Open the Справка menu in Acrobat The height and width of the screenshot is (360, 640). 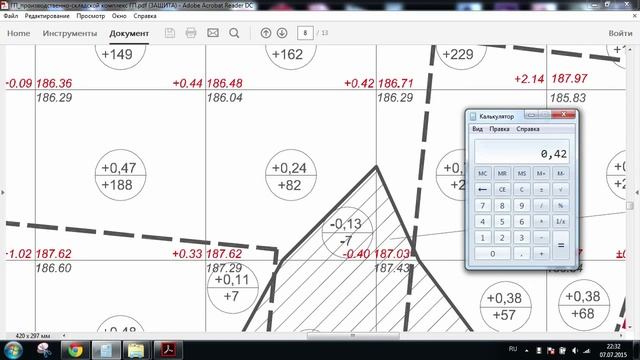pyautogui.click(x=145, y=16)
